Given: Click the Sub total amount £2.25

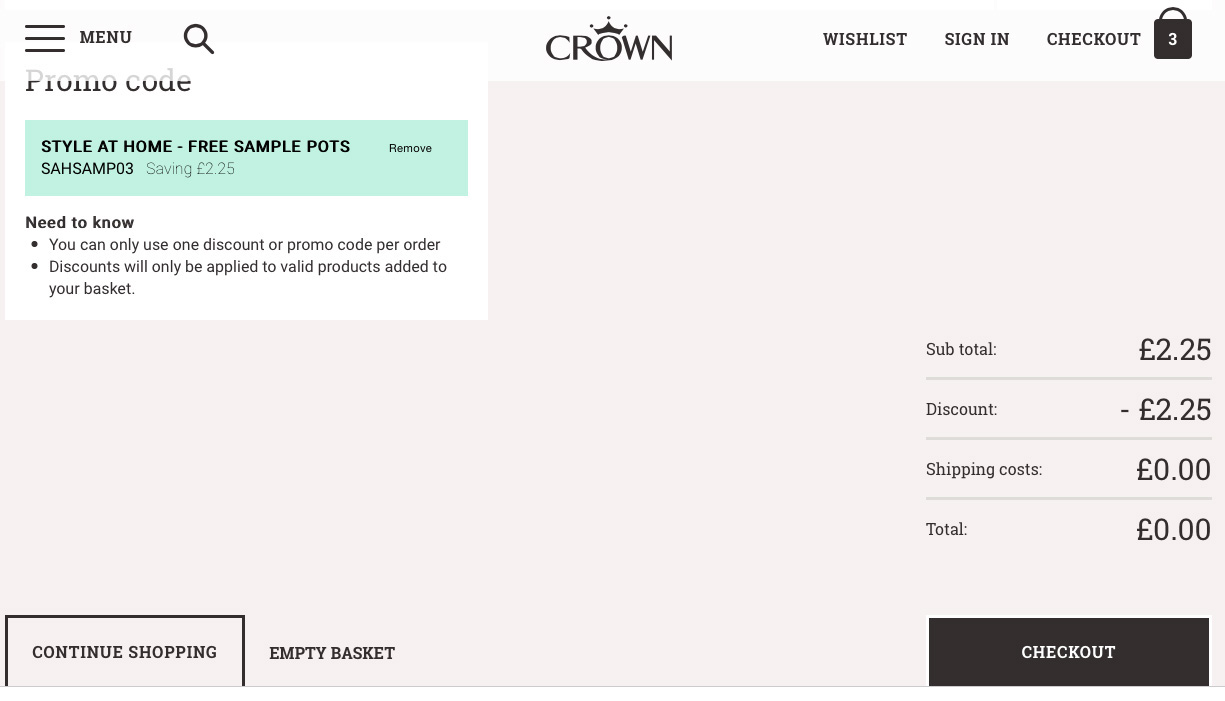Looking at the screenshot, I should click(x=1174, y=349).
